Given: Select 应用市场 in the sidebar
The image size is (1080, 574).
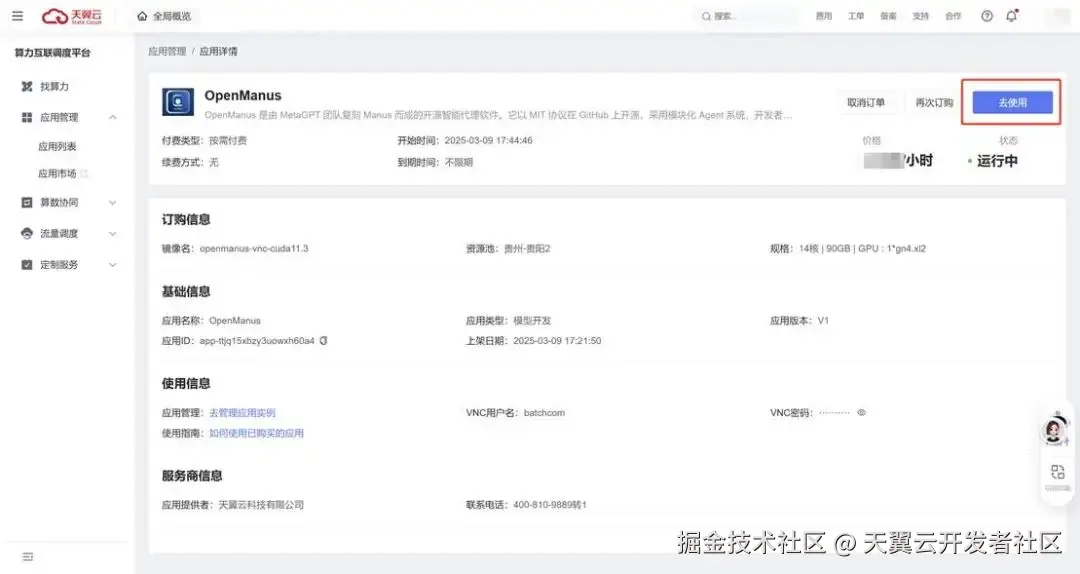Looking at the screenshot, I should point(57,174).
